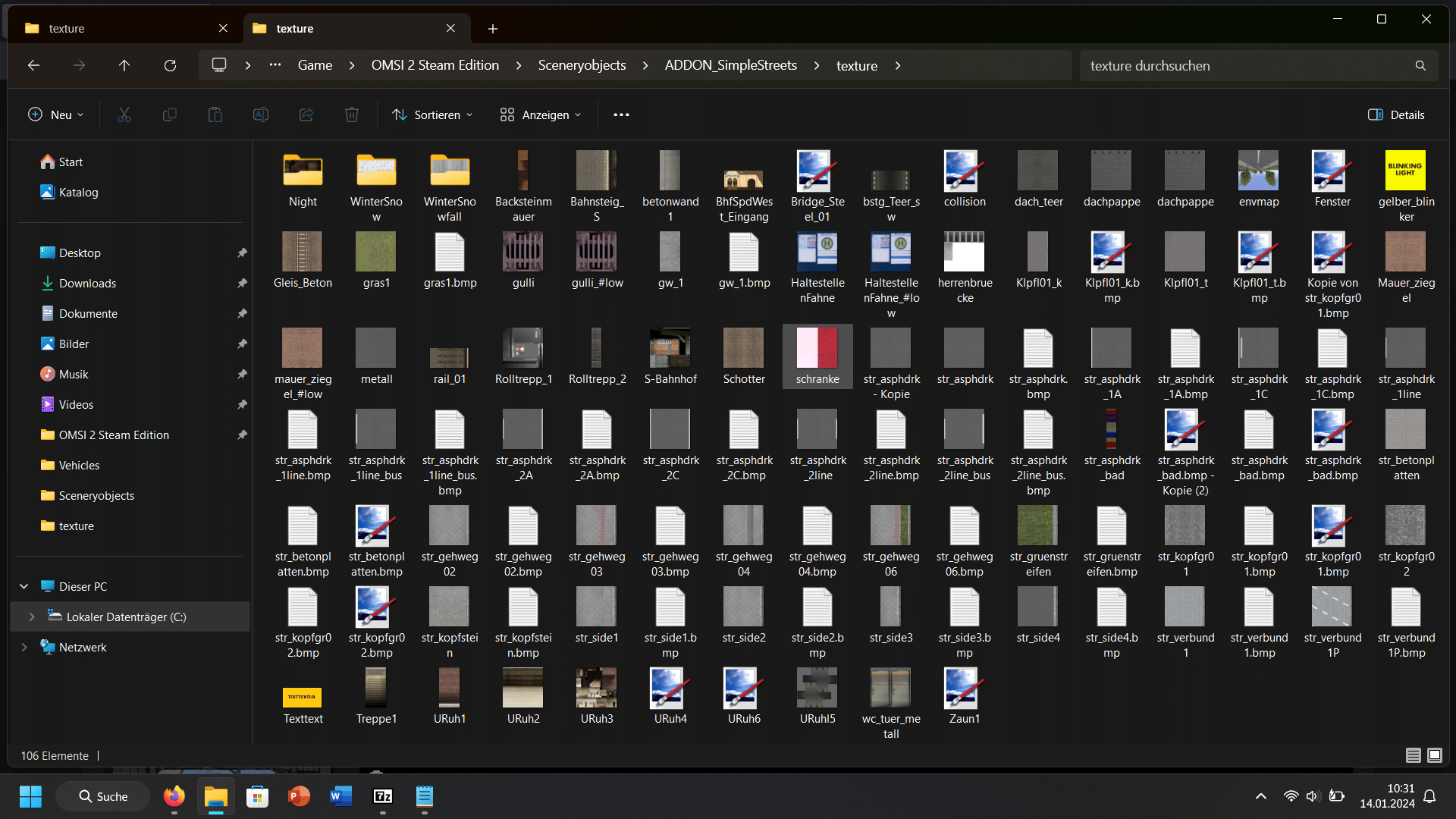This screenshot has height=819, width=1456.
Task: Click the Delete trash icon
Action: (x=352, y=115)
